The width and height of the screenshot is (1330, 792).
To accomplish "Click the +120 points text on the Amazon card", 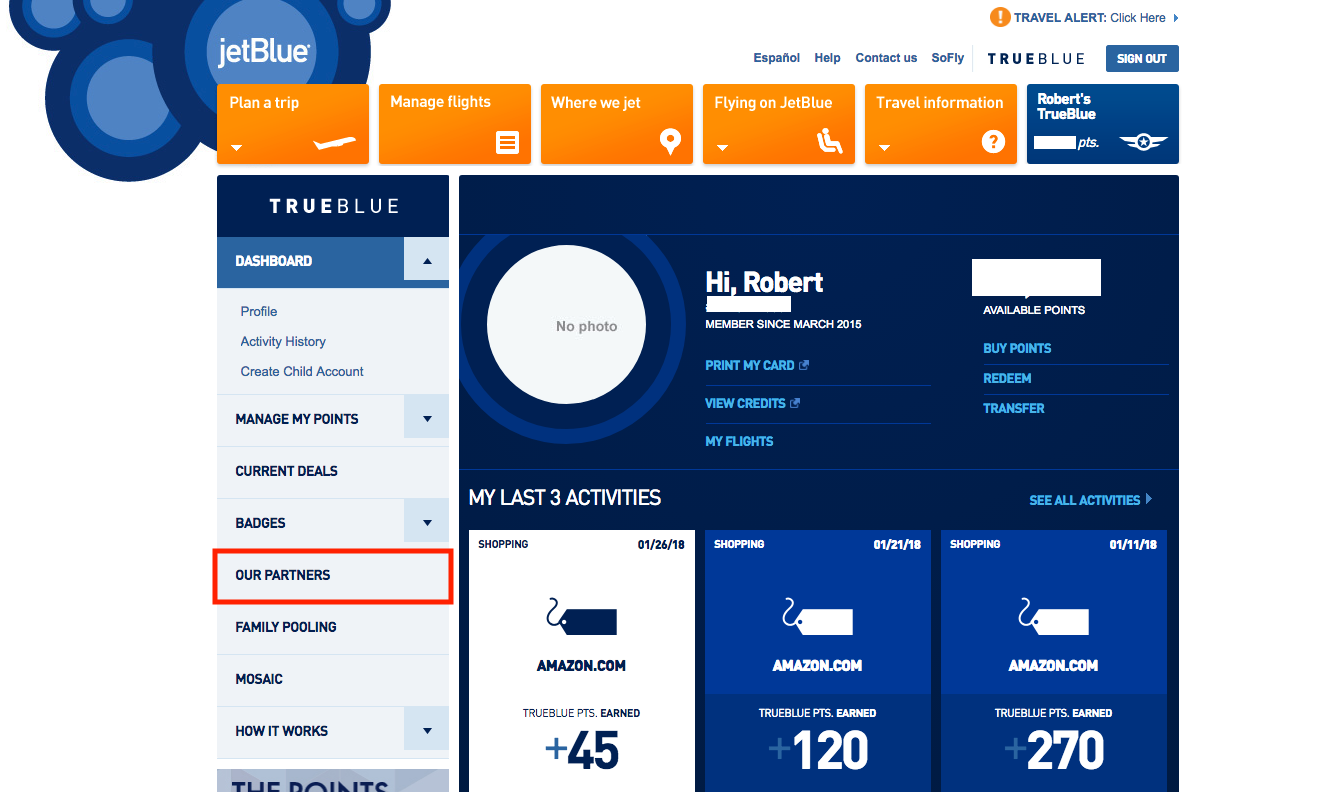I will (818, 751).
